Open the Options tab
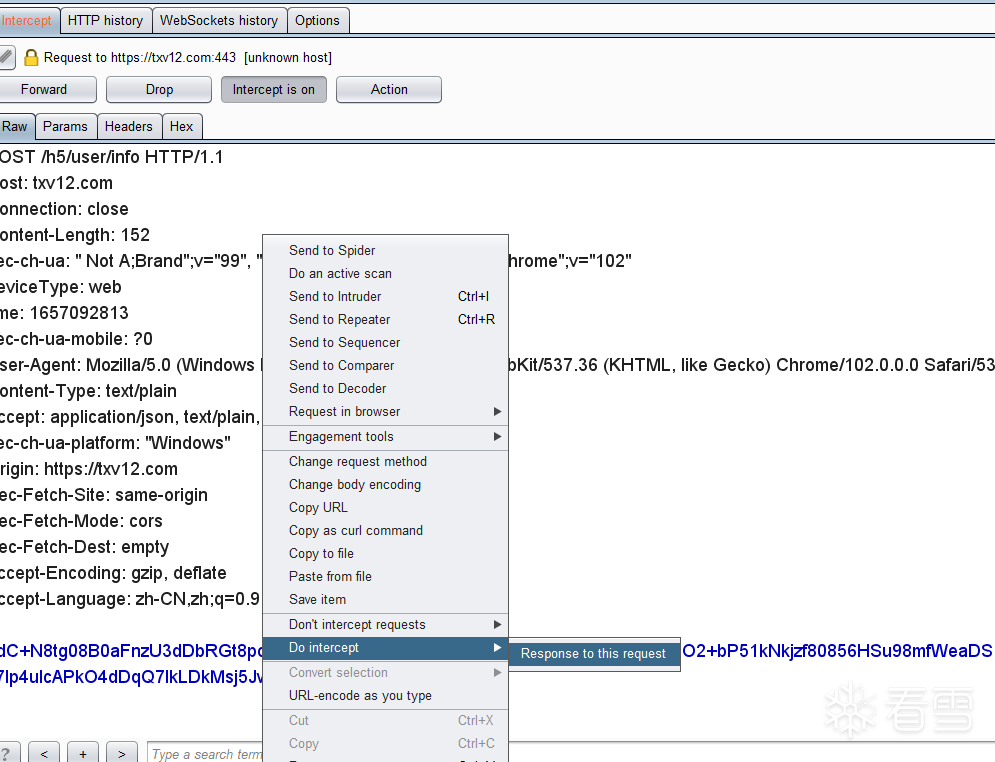The image size is (995, 762). (x=317, y=20)
